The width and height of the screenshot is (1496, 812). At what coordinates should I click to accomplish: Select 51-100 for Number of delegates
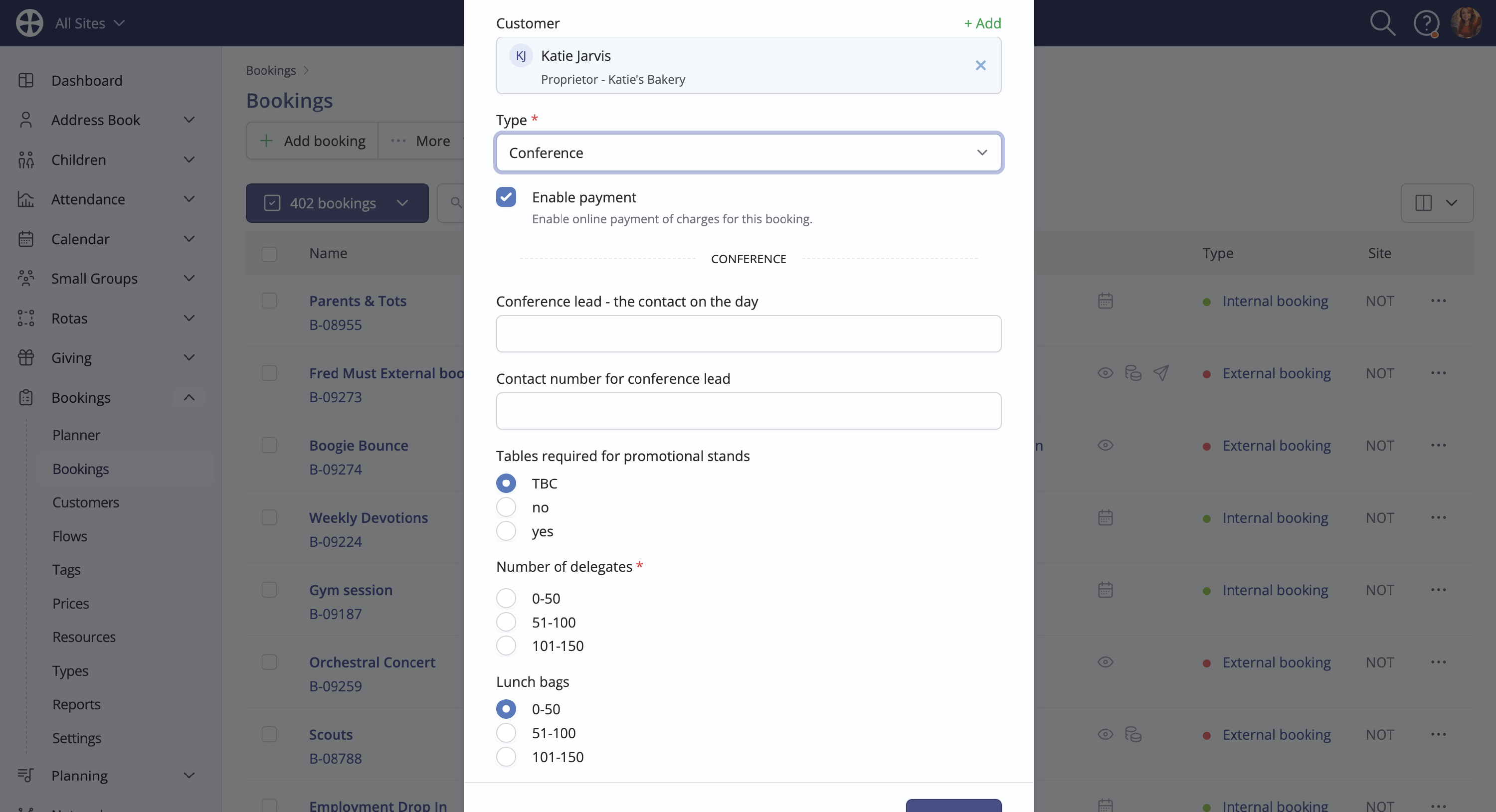(506, 622)
